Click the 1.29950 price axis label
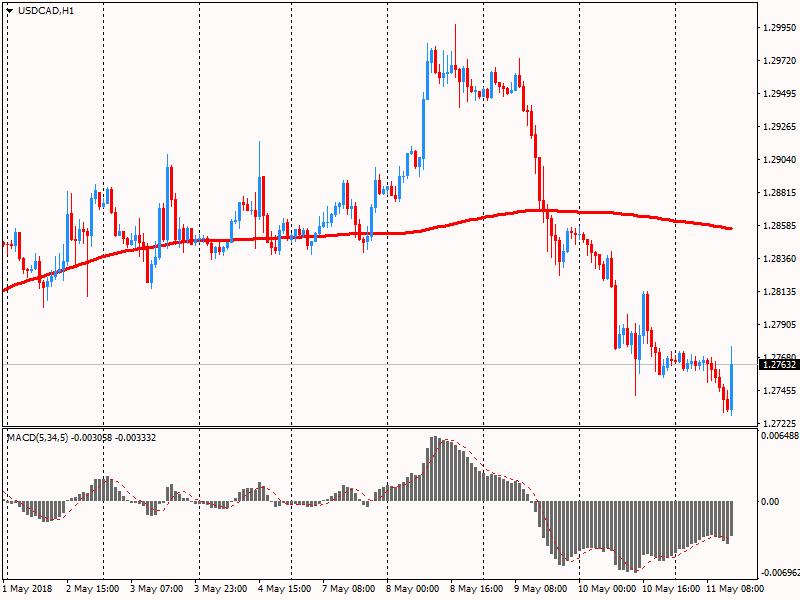The image size is (800, 600). 779,28
